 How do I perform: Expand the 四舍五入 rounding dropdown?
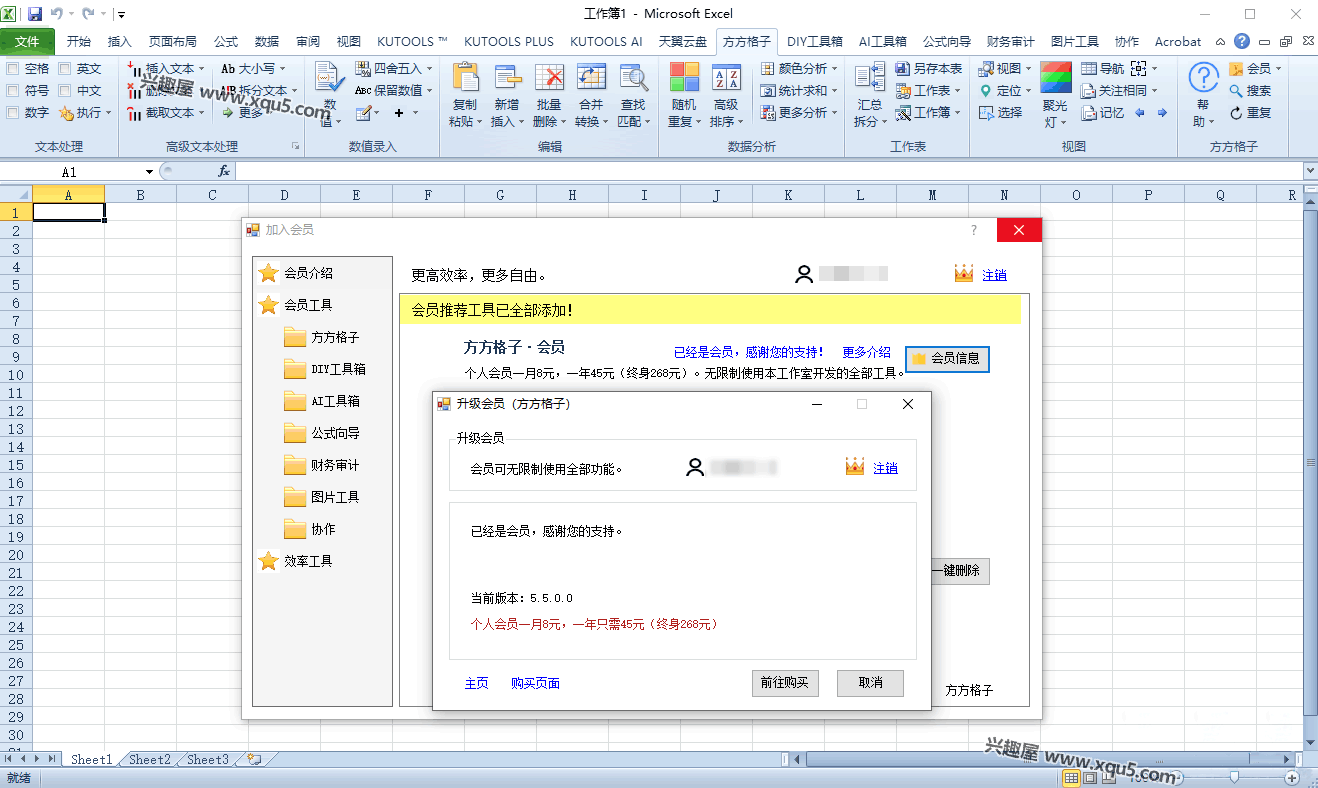pos(429,69)
